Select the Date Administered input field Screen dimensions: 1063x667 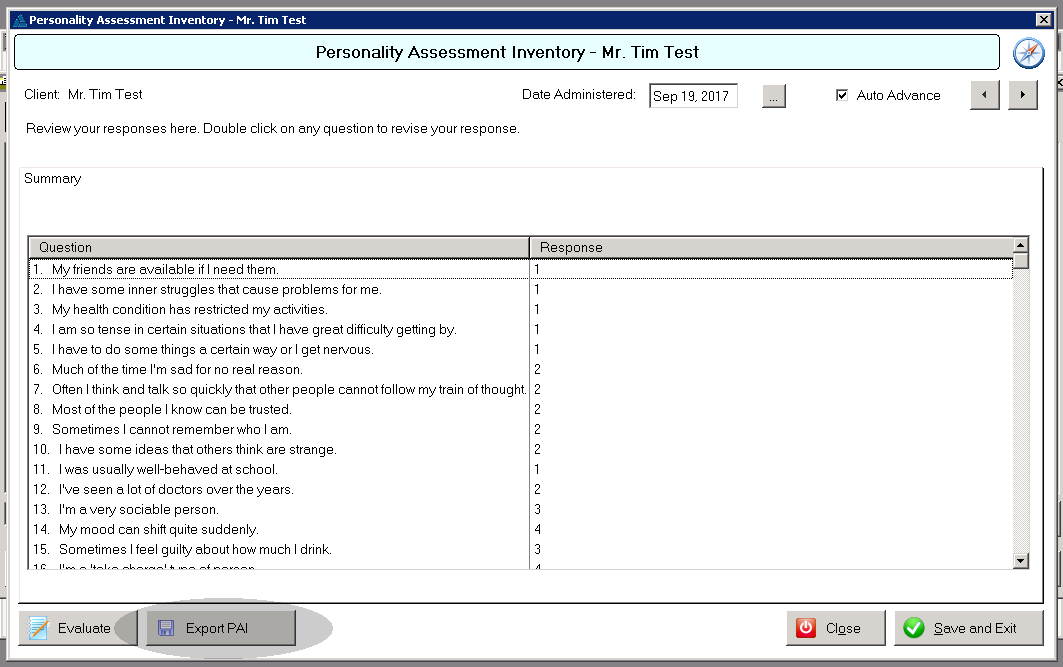pos(693,95)
